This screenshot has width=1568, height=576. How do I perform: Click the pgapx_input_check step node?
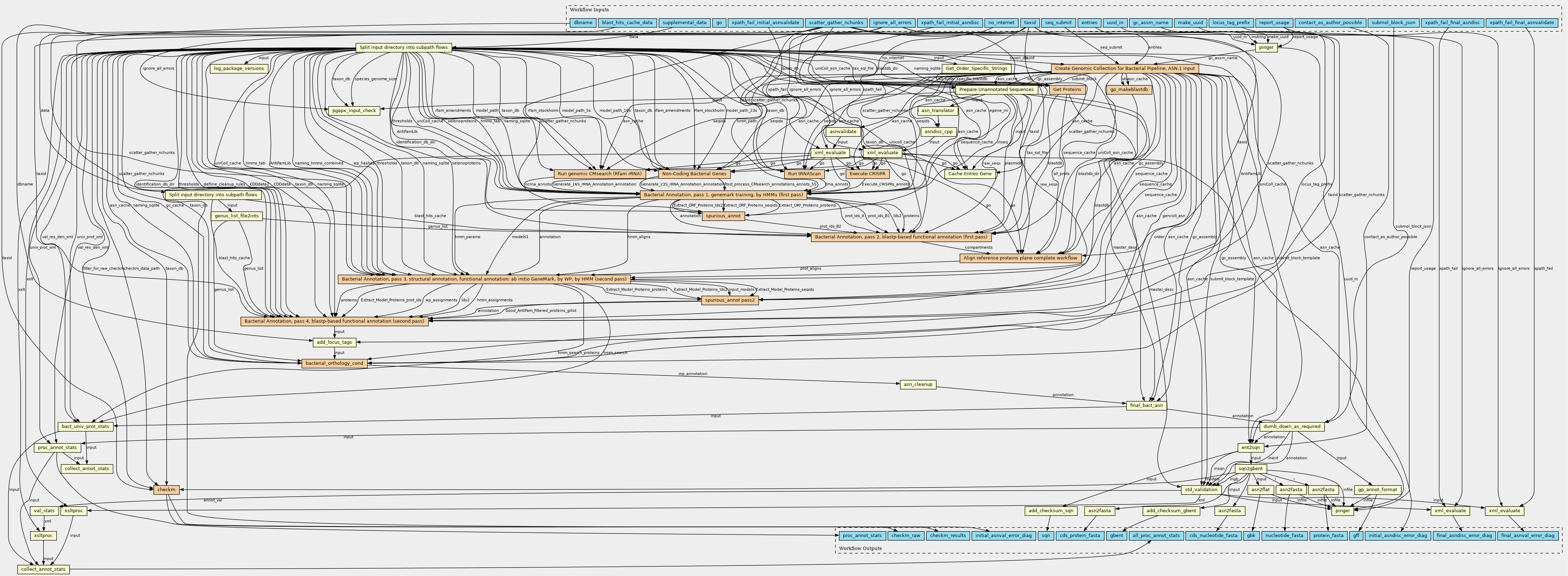point(354,110)
